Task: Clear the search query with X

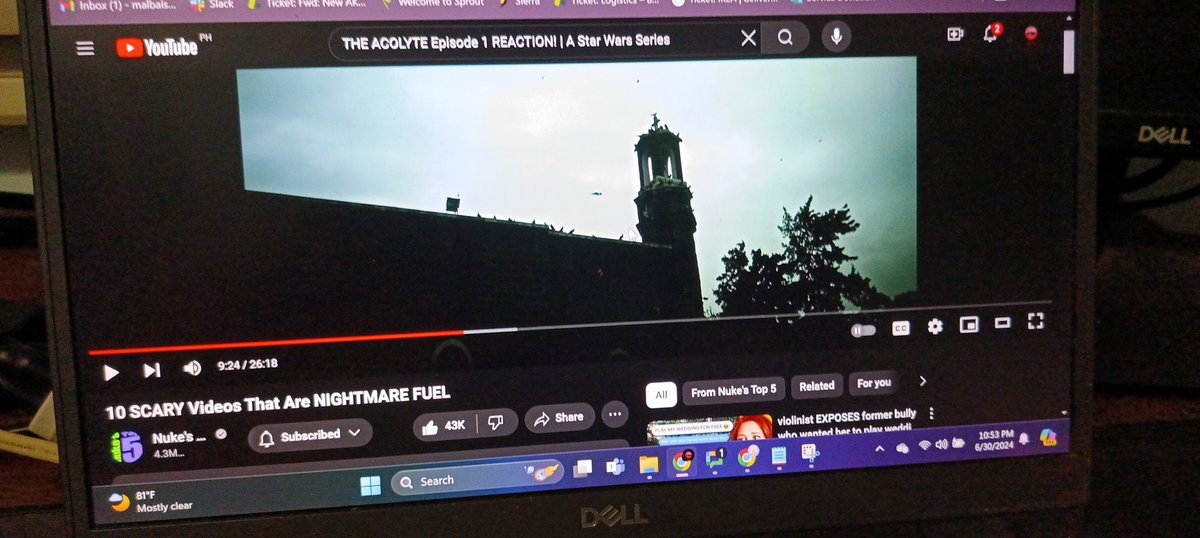Action: [748, 38]
